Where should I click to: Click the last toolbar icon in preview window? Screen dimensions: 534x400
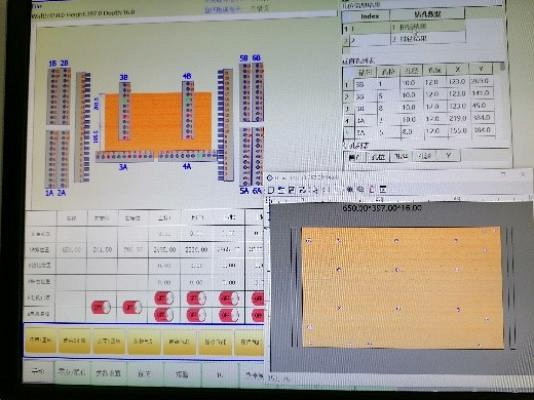pos(383,189)
